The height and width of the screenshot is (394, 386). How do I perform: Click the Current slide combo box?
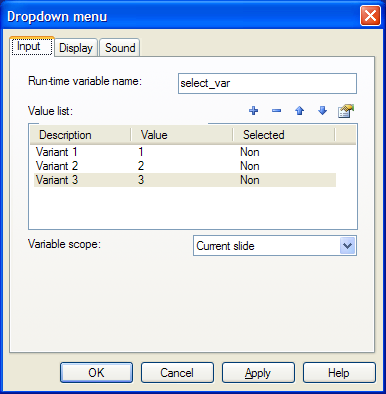coord(275,246)
